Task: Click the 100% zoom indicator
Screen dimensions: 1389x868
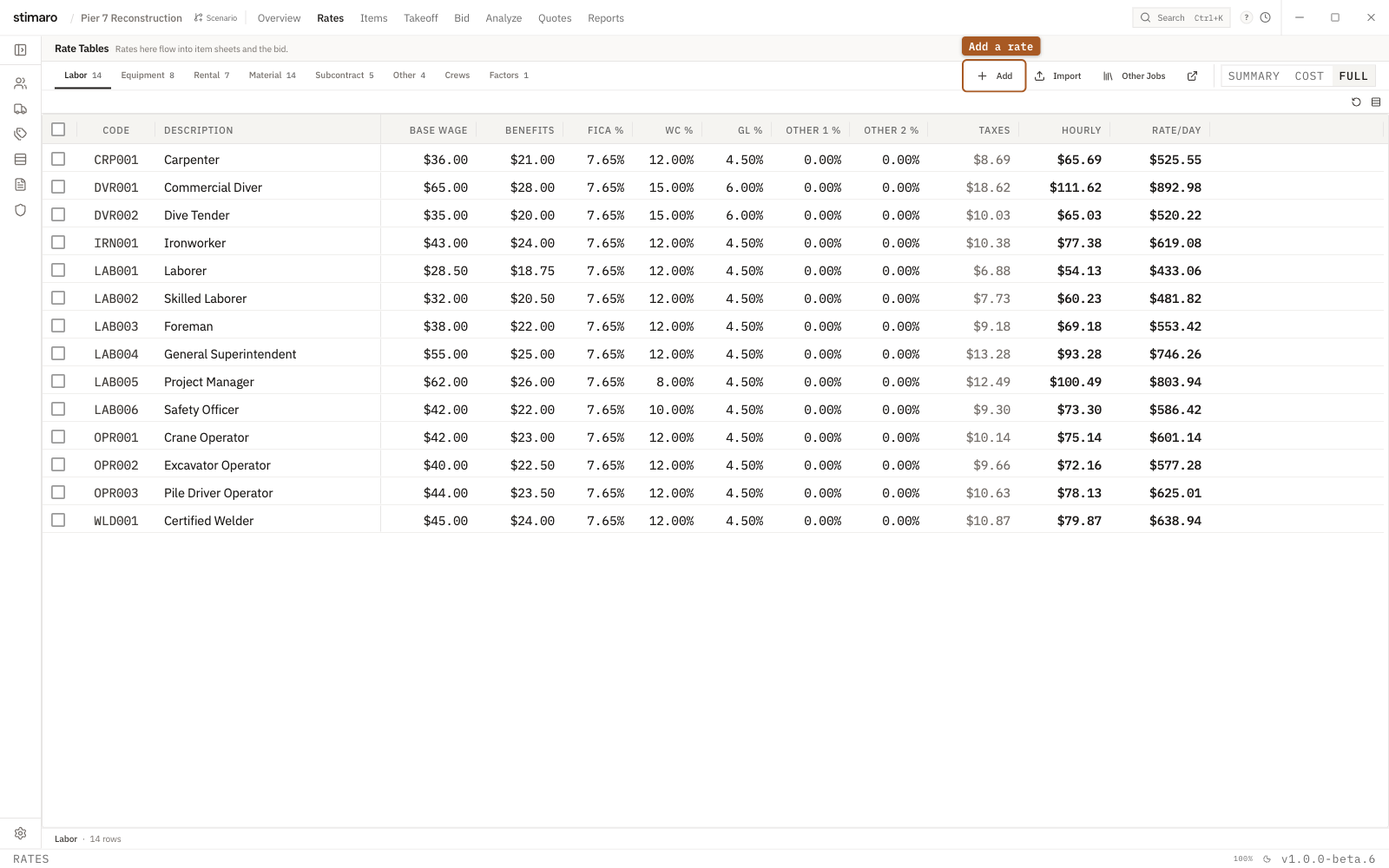Action: 1243,859
